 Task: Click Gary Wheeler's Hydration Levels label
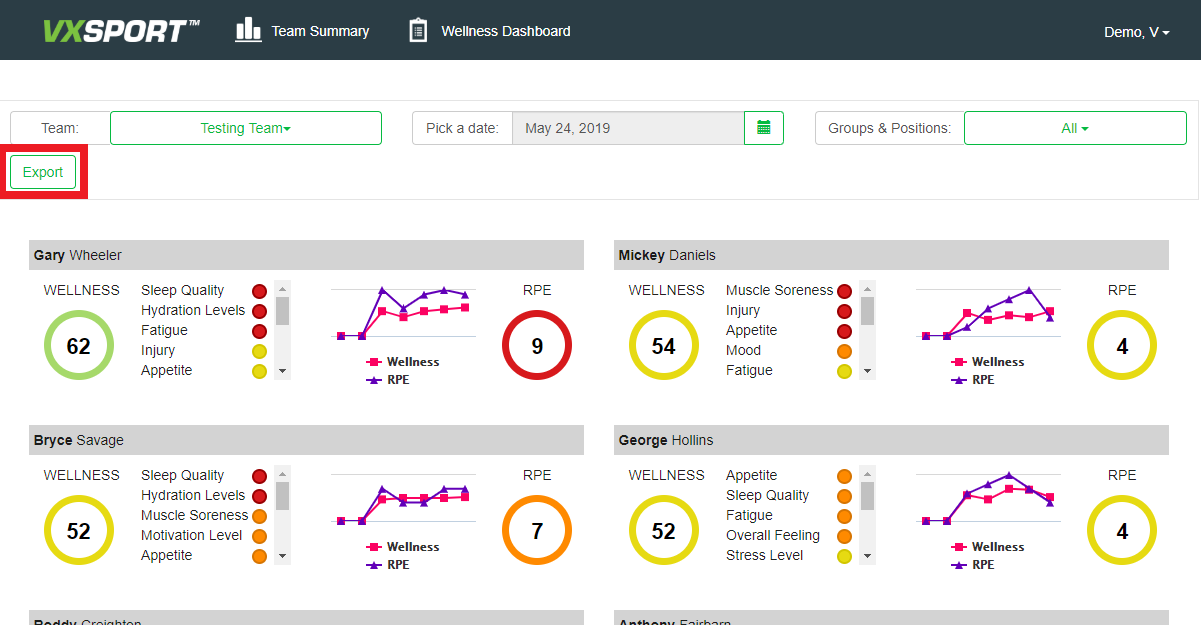tap(193, 311)
